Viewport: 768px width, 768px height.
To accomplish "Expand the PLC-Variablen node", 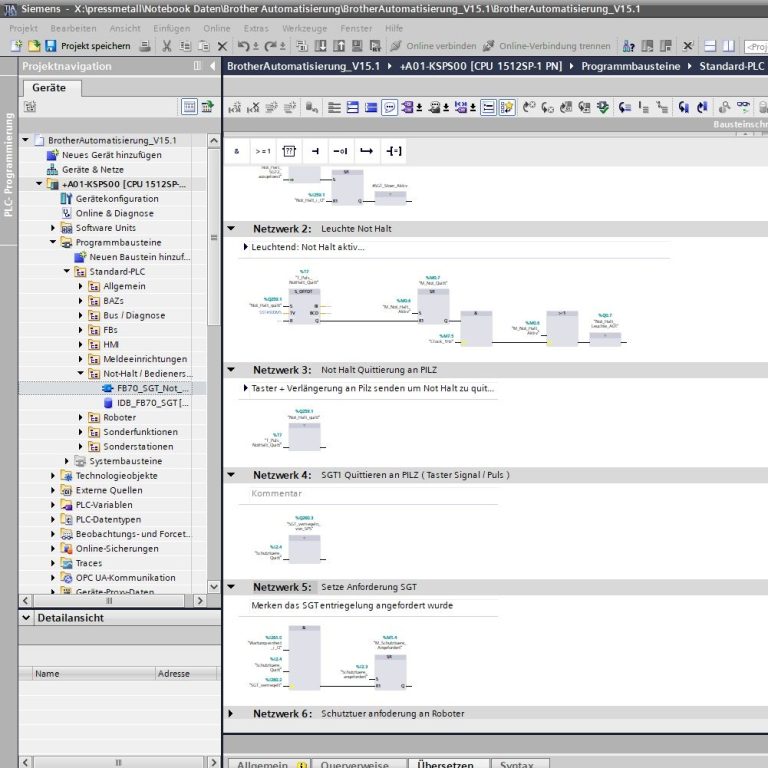I will (x=53, y=504).
